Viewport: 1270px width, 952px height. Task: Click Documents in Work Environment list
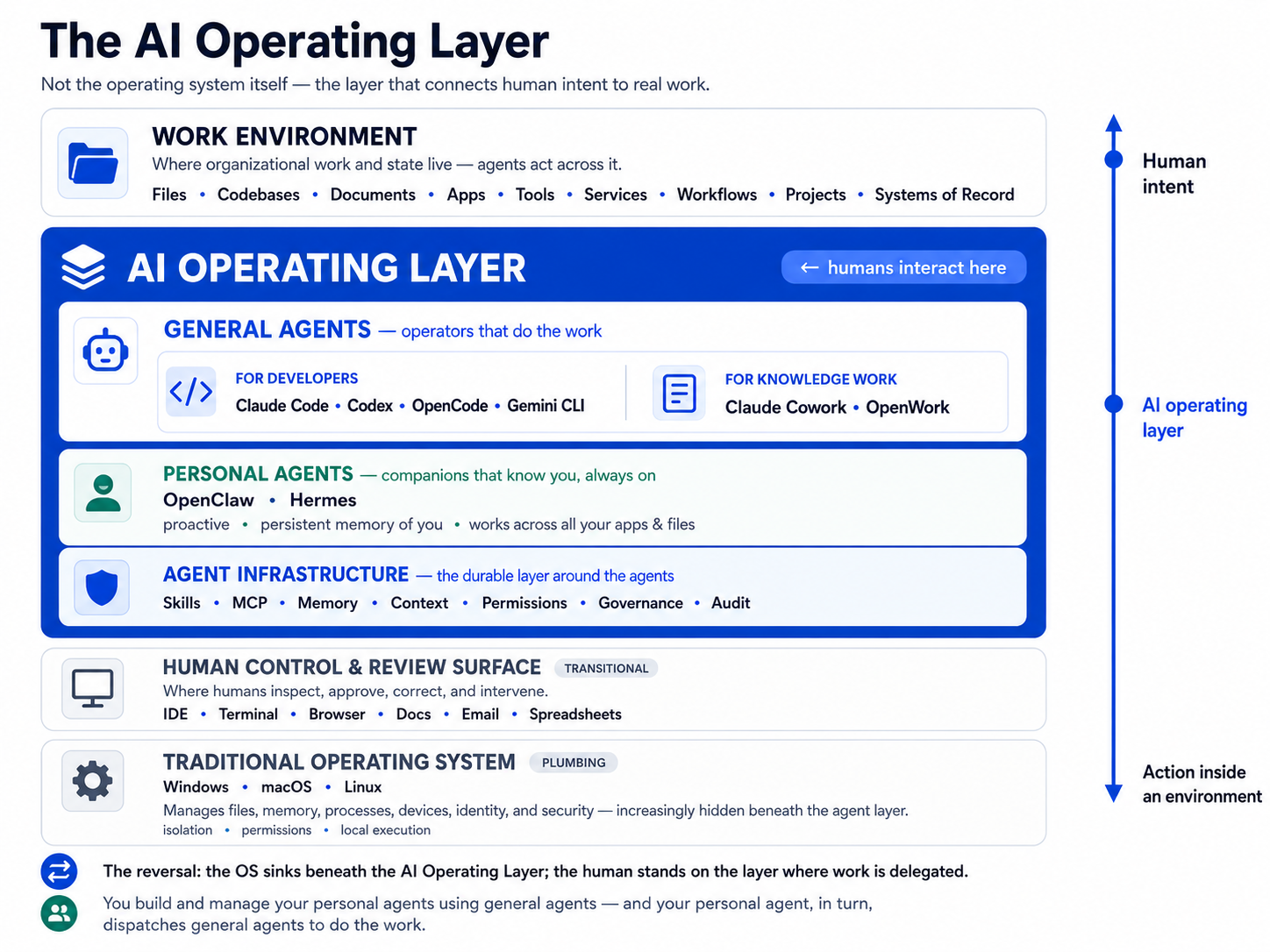tap(373, 195)
